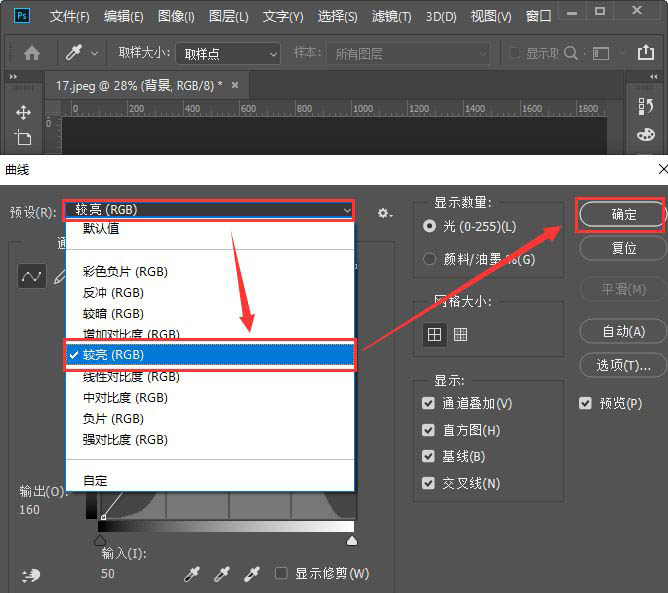Click the 自动(A) auto button
The image size is (668, 593).
tap(623, 331)
